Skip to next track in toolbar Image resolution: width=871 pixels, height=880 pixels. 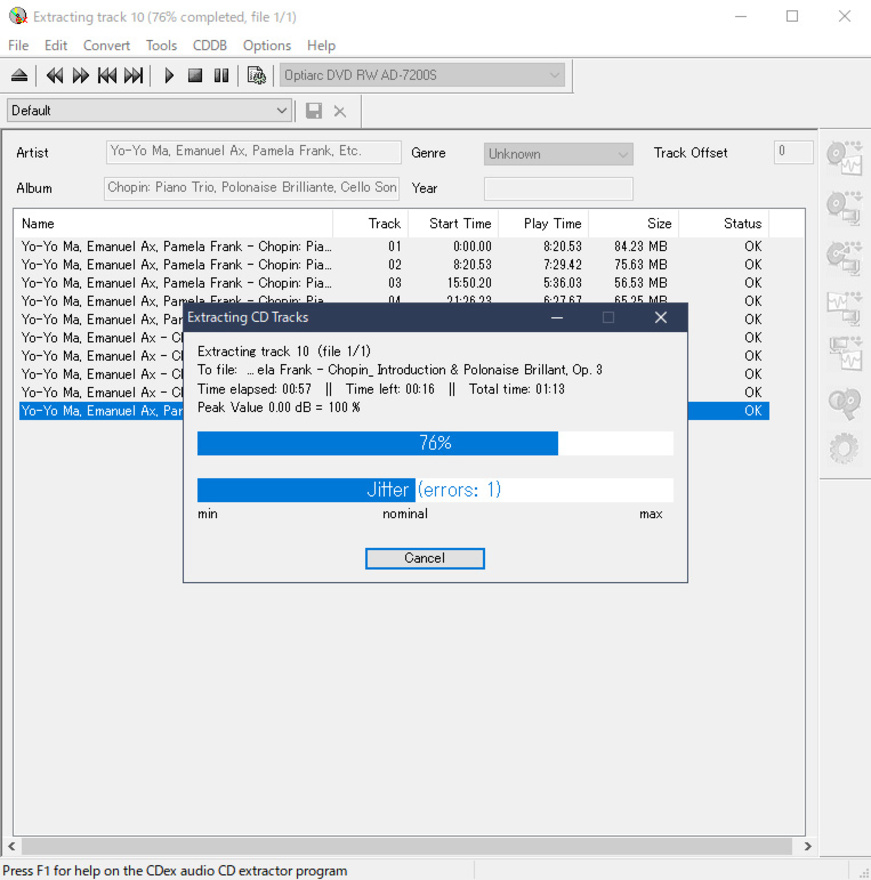coord(133,76)
